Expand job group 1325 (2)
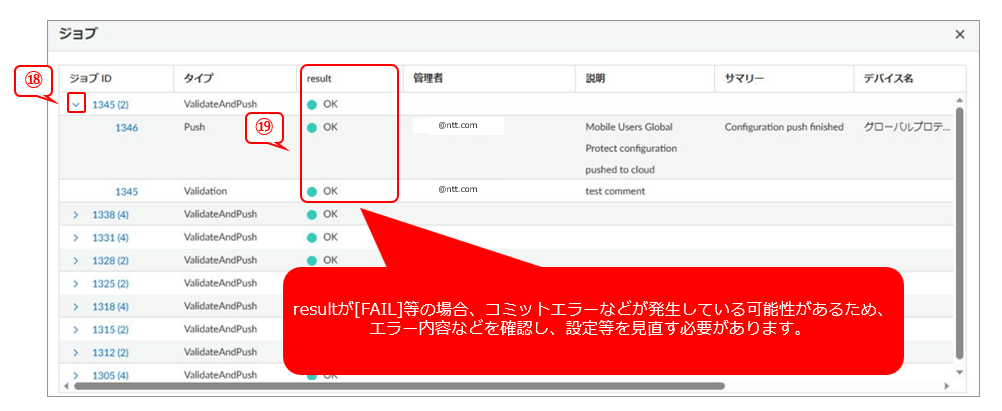 pos(76,283)
